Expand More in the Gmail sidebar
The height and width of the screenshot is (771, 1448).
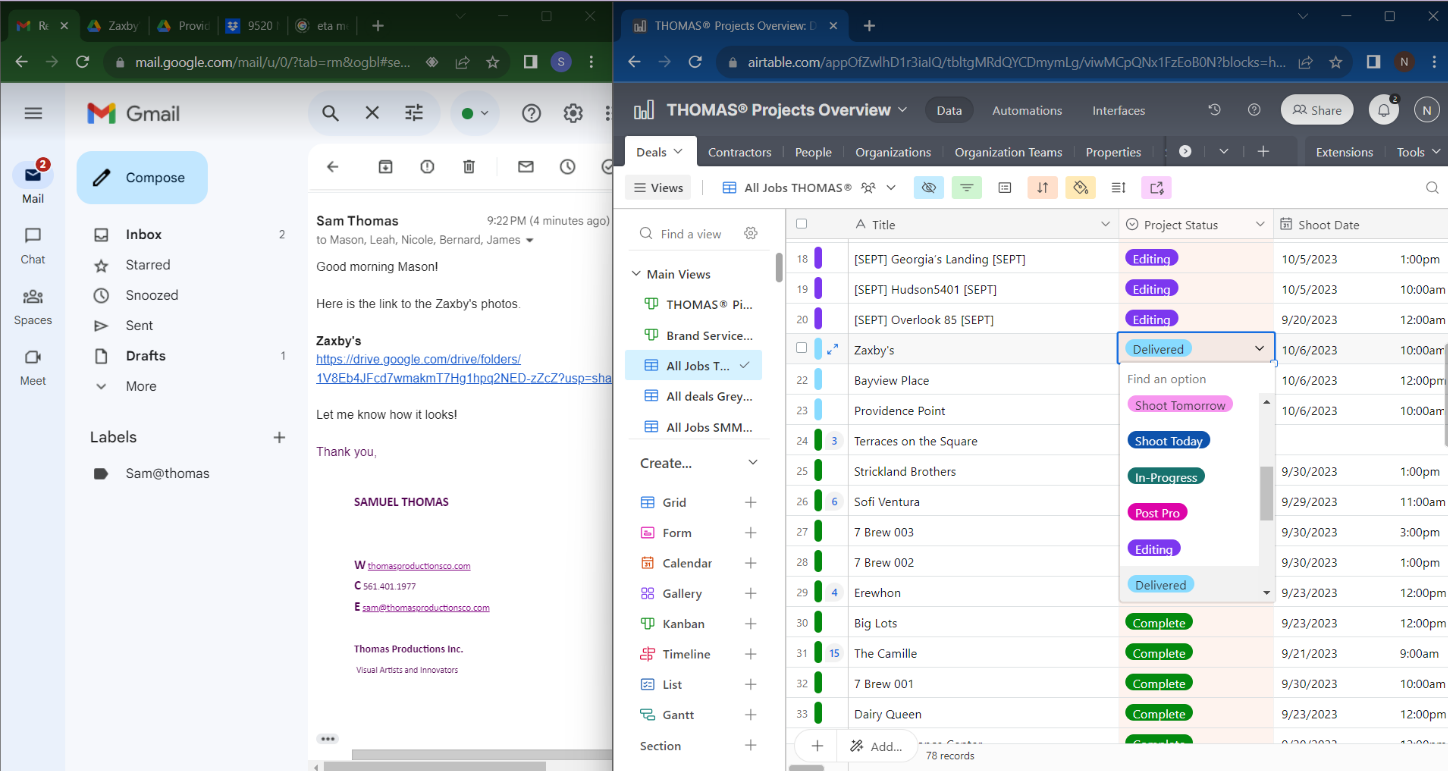click(x=140, y=386)
